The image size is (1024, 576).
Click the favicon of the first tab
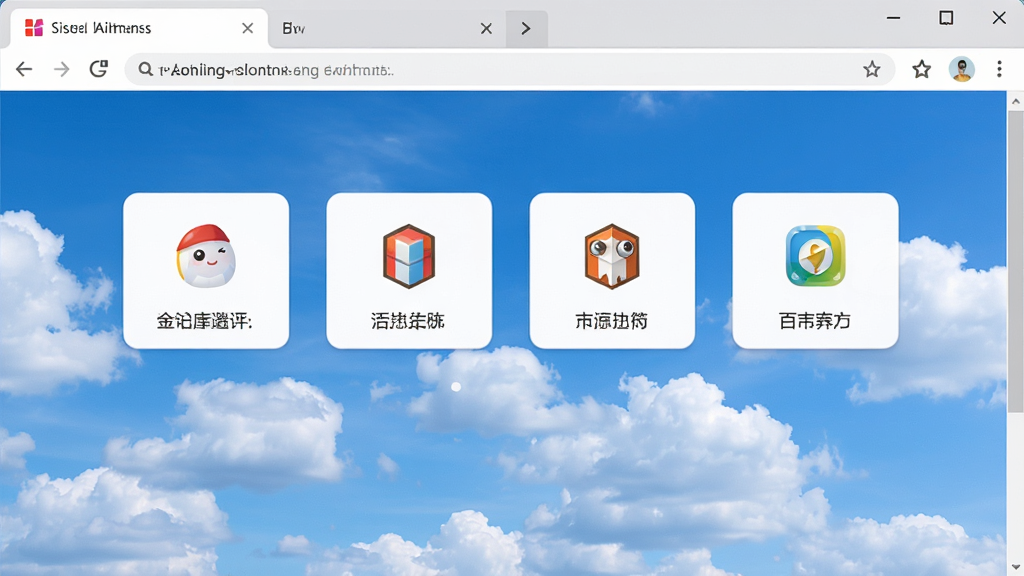coord(34,27)
